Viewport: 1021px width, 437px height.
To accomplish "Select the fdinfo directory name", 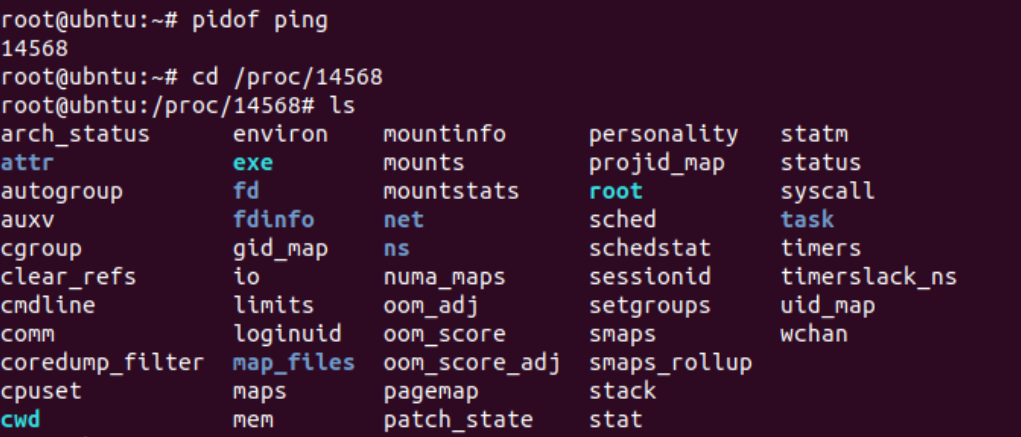I will [x=273, y=219].
